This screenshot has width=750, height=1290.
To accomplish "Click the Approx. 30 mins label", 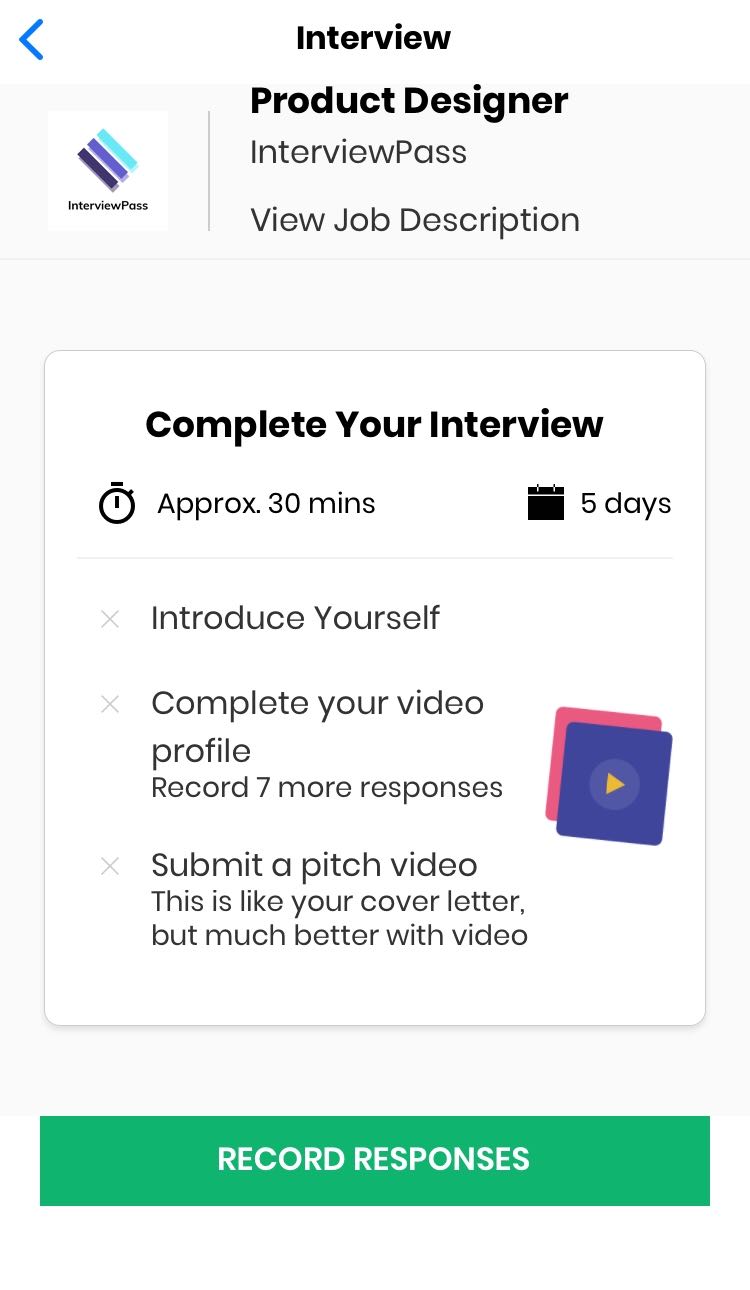I will [x=266, y=503].
